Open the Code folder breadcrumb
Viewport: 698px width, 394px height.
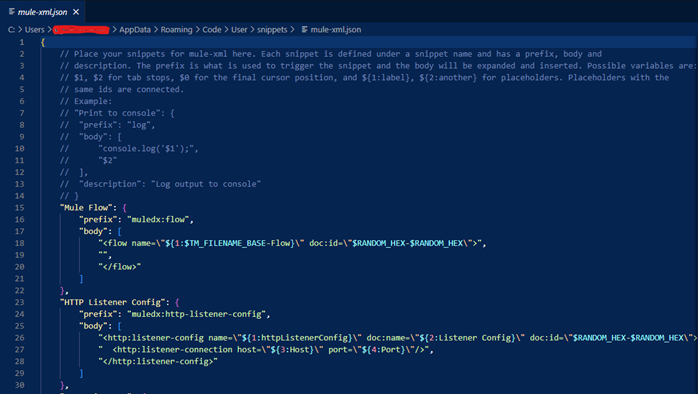[212, 29]
